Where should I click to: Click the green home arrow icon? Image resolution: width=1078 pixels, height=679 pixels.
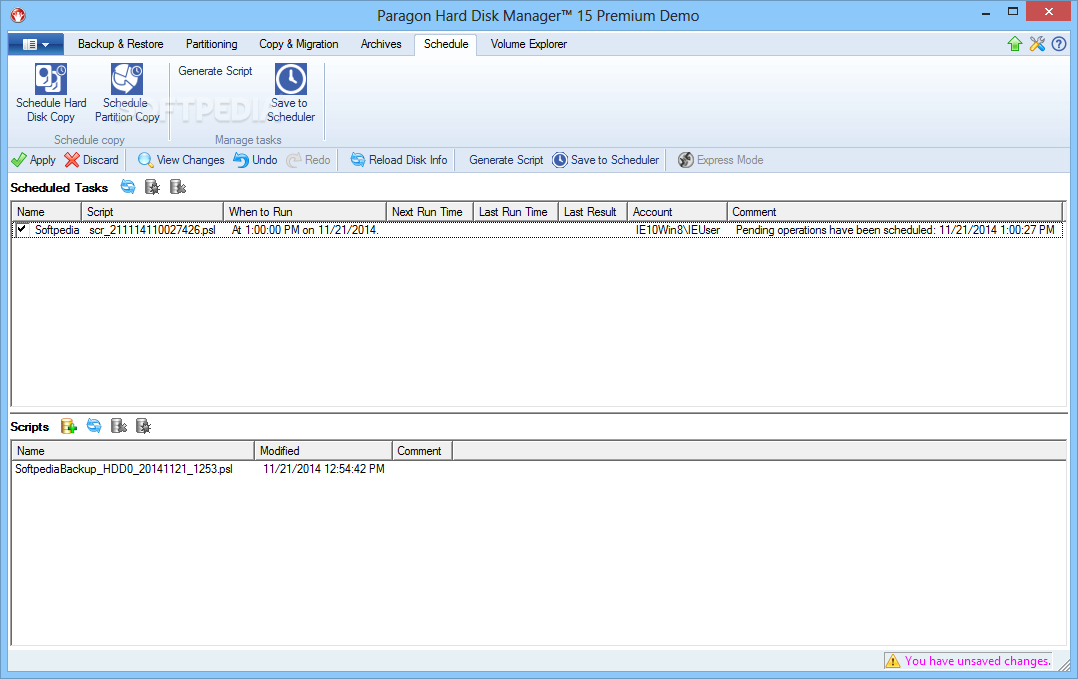pyautogui.click(x=1015, y=44)
